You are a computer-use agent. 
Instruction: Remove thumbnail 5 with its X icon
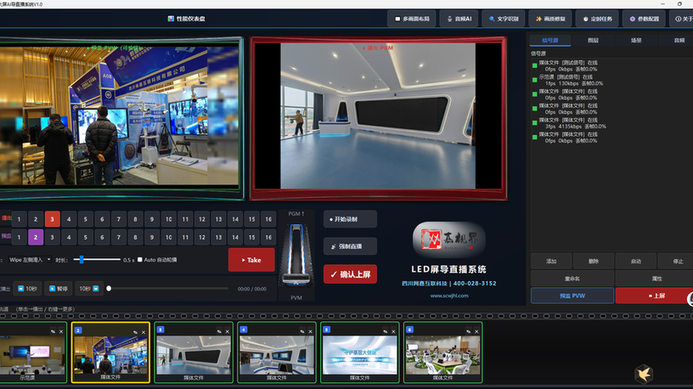coord(393,331)
